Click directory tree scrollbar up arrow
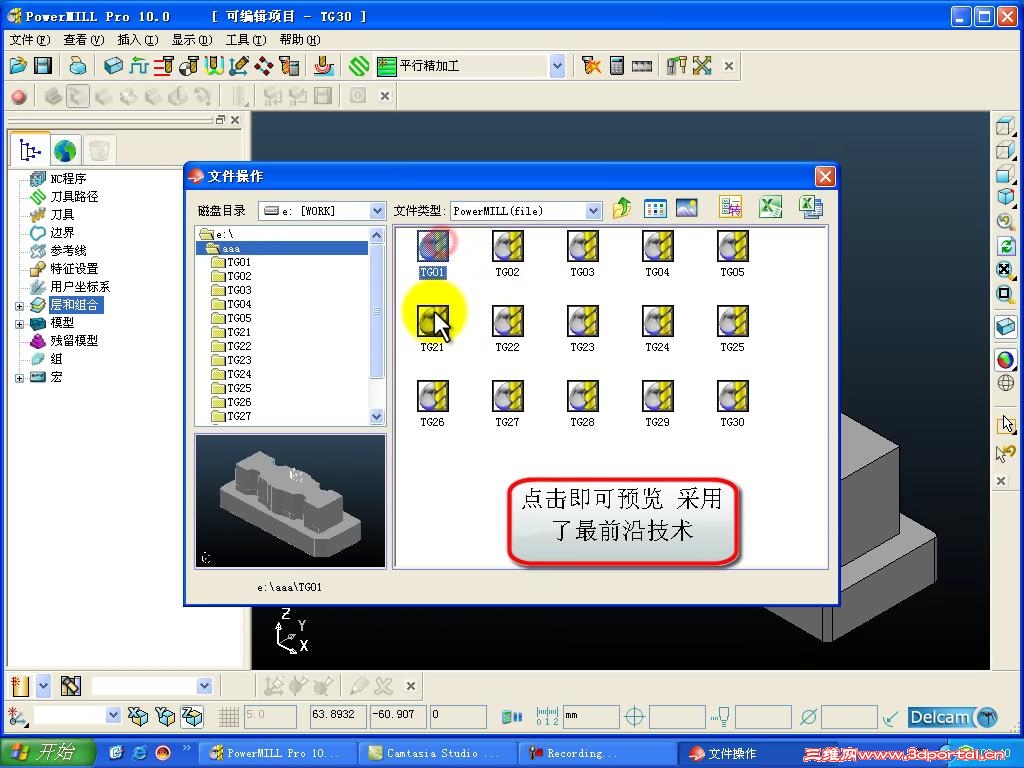Screen dimensions: 1024x768 (x=377, y=235)
